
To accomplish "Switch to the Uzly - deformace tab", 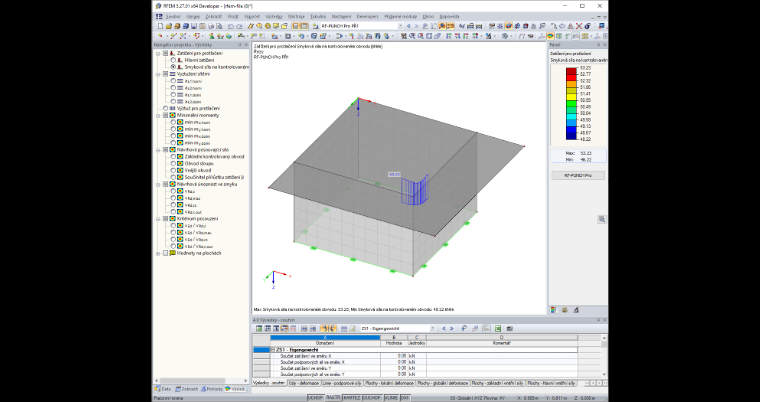I will [x=303, y=383].
